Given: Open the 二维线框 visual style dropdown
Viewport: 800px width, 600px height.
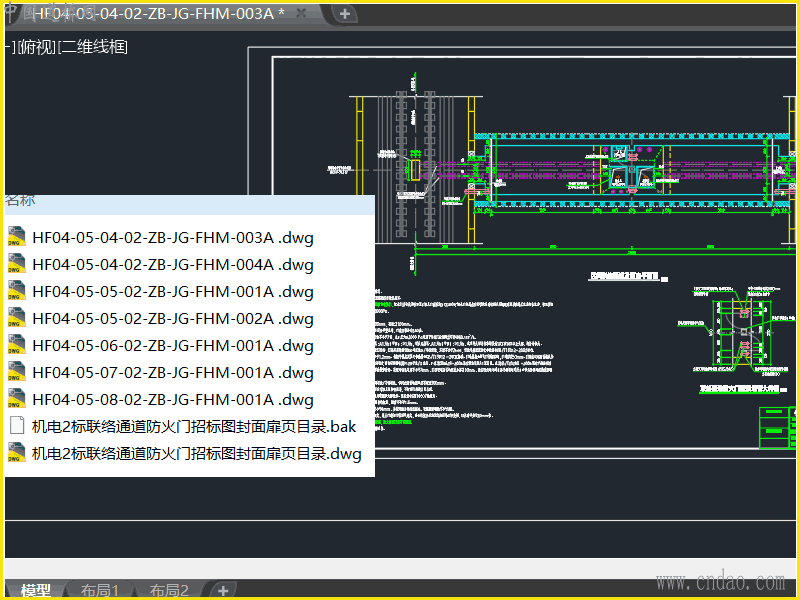Looking at the screenshot, I should point(93,46).
